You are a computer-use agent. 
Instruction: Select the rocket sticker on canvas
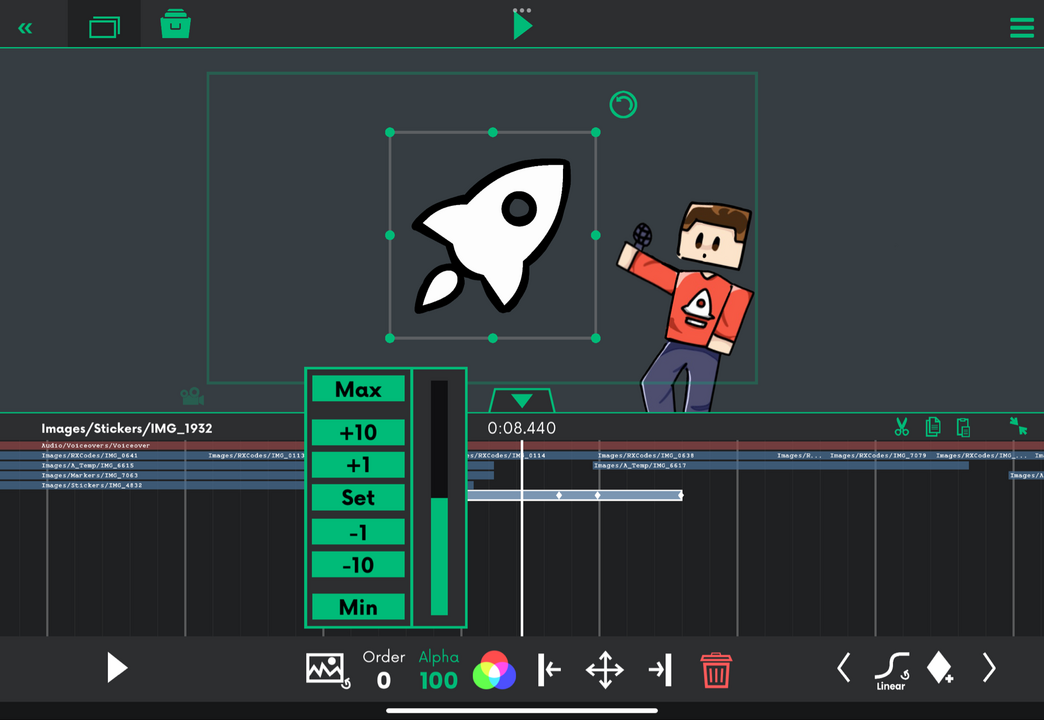tap(491, 235)
